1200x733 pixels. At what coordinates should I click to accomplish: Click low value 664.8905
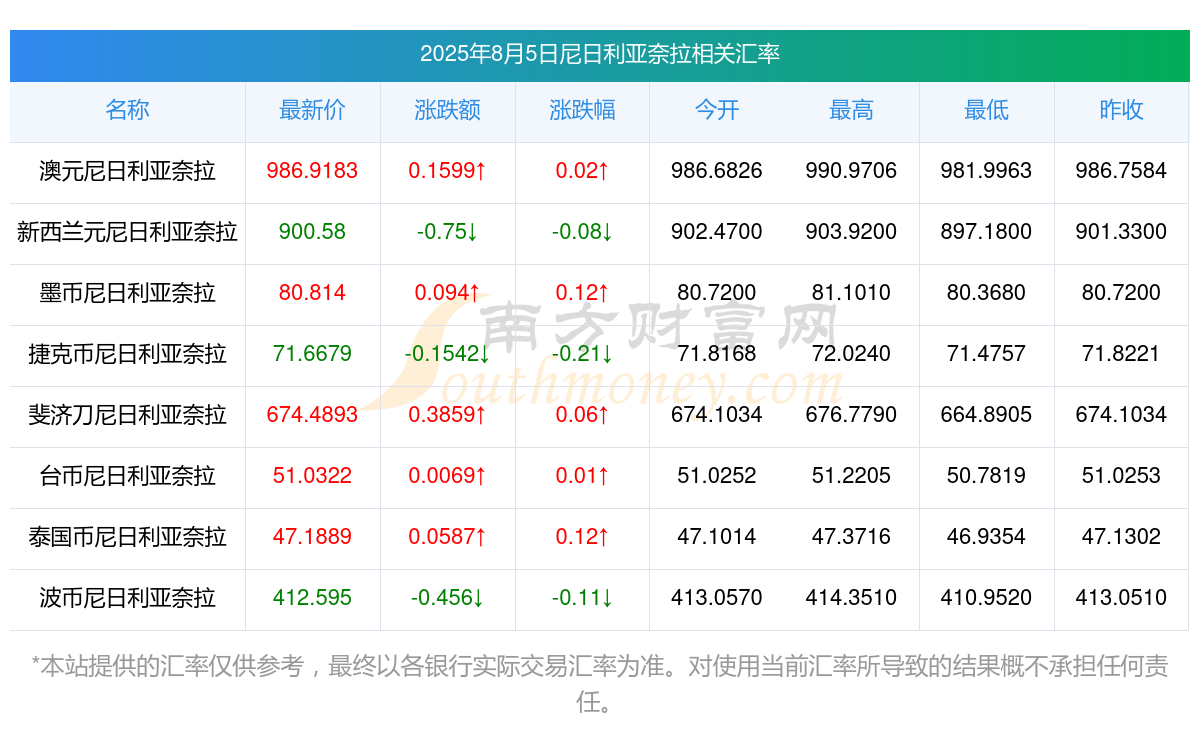(x=986, y=415)
